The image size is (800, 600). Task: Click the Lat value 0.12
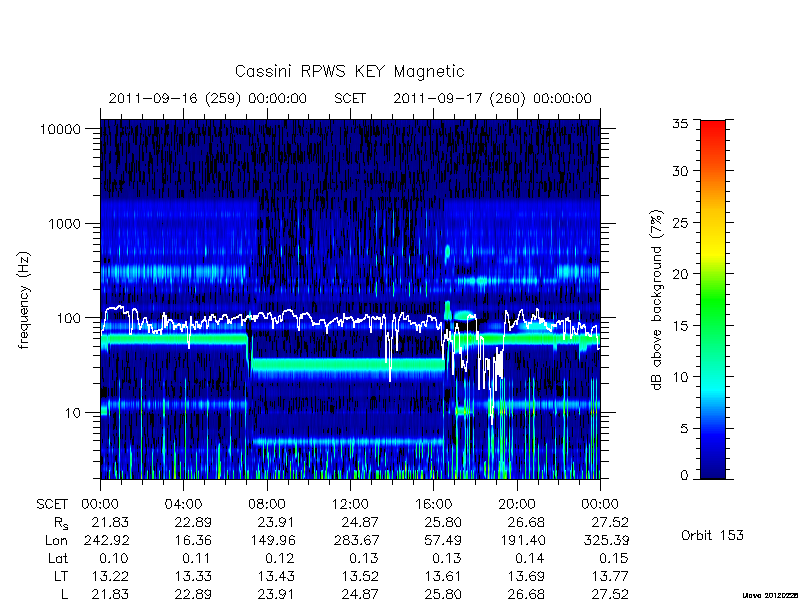281,559
